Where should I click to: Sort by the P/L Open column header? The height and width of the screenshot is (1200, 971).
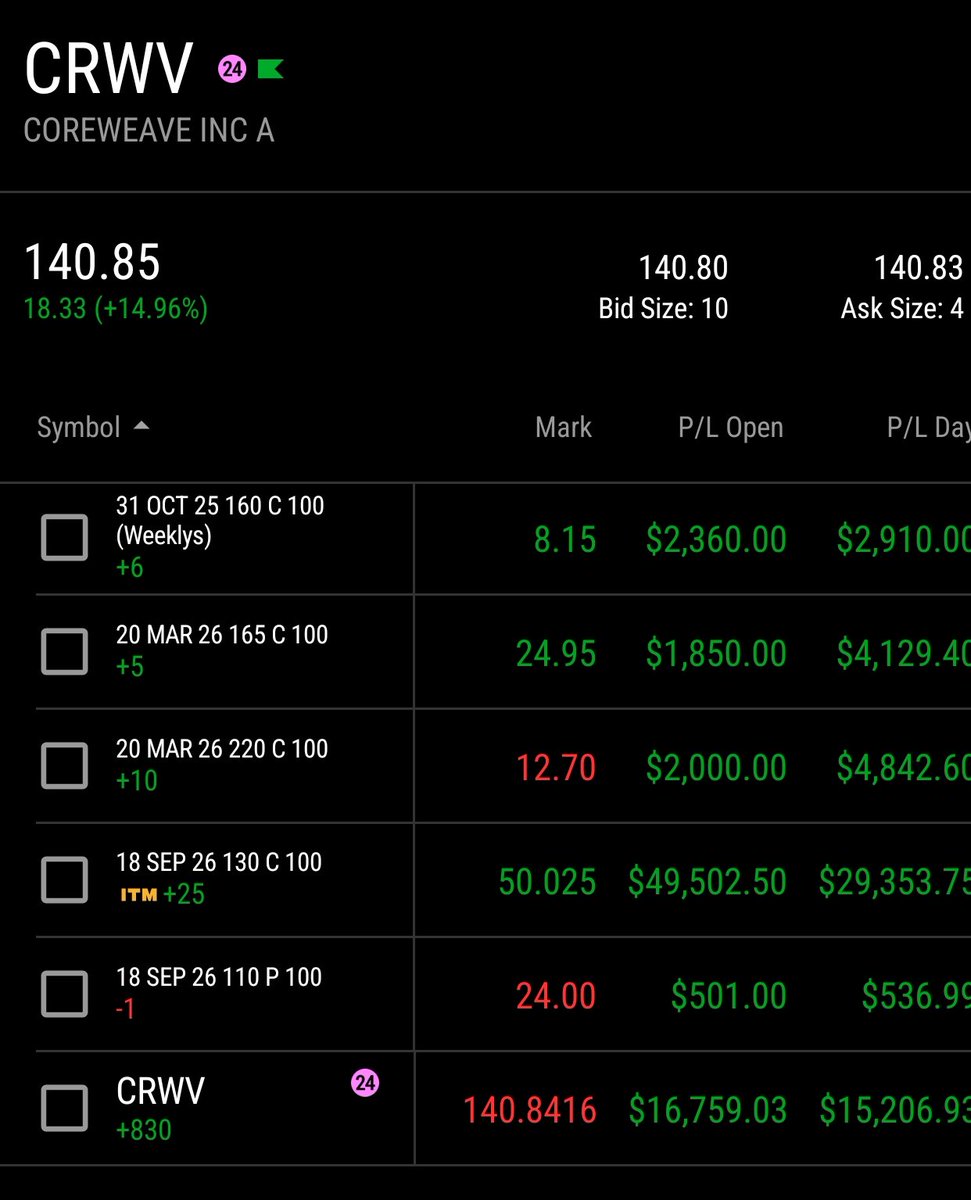(730, 428)
